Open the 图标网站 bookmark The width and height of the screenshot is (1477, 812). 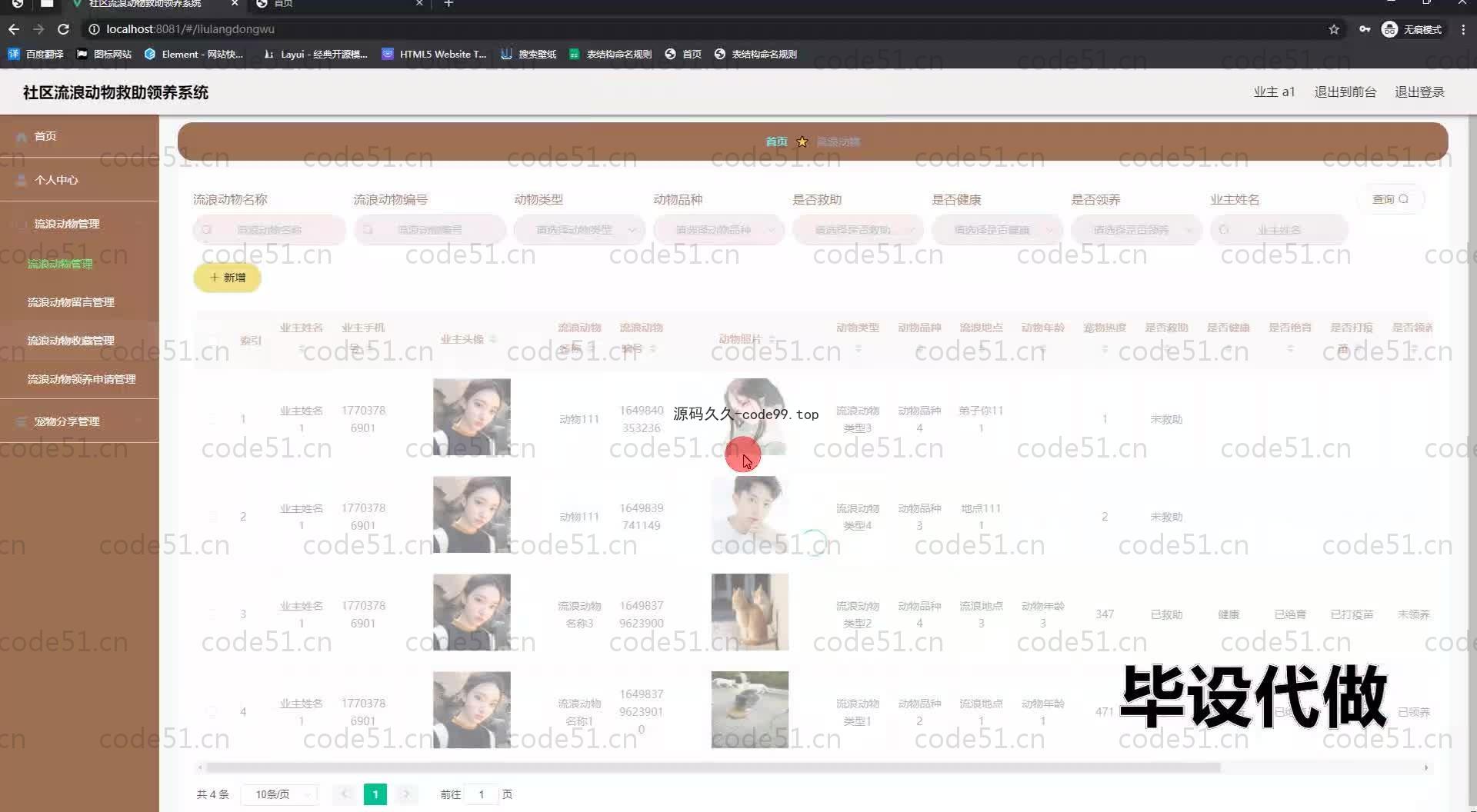tap(104, 54)
